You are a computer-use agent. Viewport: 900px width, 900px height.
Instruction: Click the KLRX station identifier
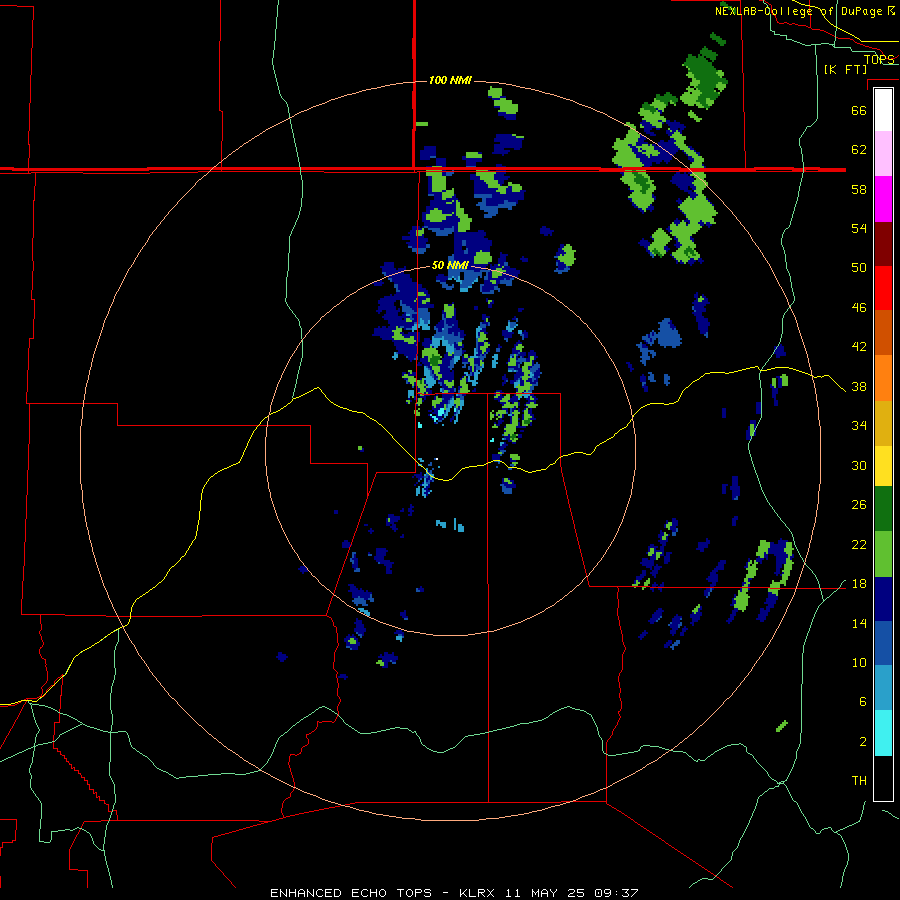pos(479,893)
